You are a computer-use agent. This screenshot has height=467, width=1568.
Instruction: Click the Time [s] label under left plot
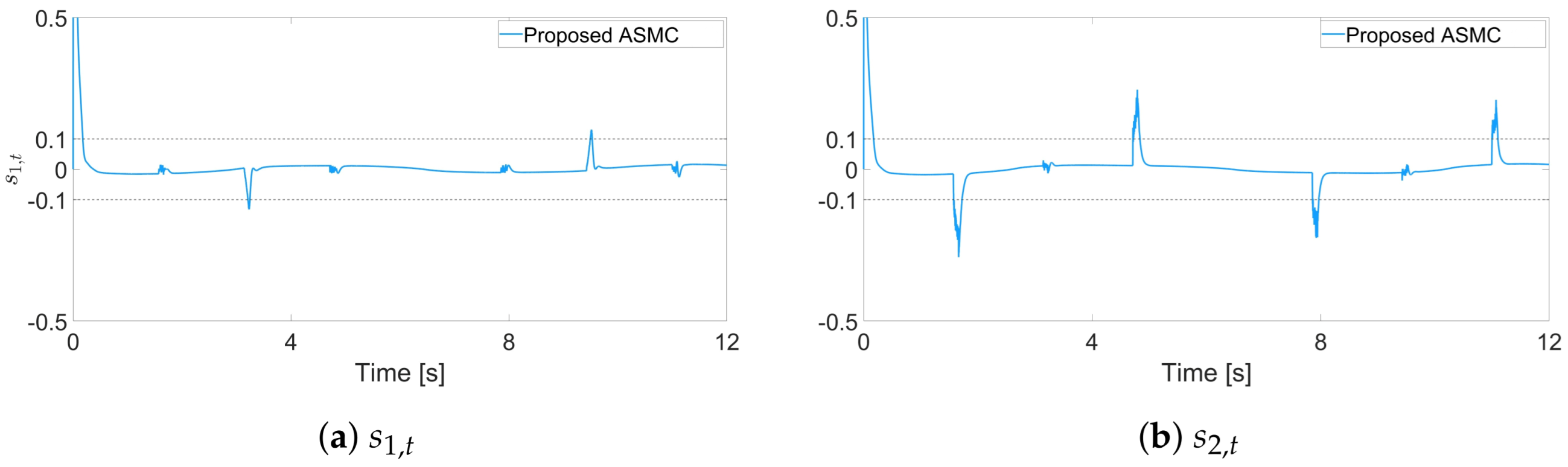pyautogui.click(x=400, y=373)
